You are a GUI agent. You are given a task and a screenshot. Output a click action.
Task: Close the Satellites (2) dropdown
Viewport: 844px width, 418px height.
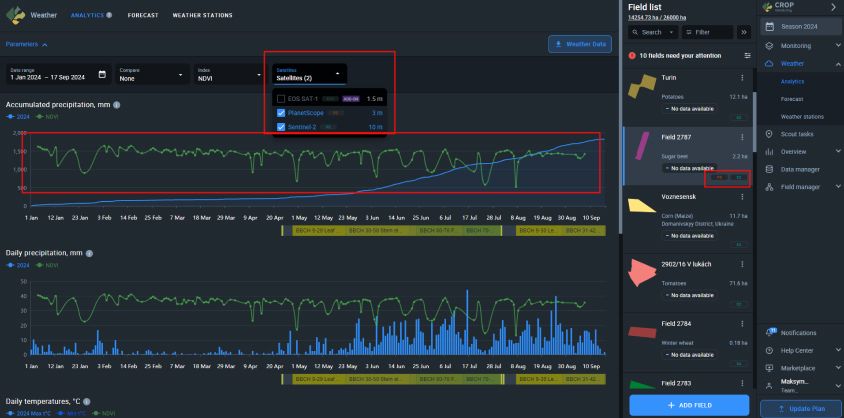click(x=309, y=74)
